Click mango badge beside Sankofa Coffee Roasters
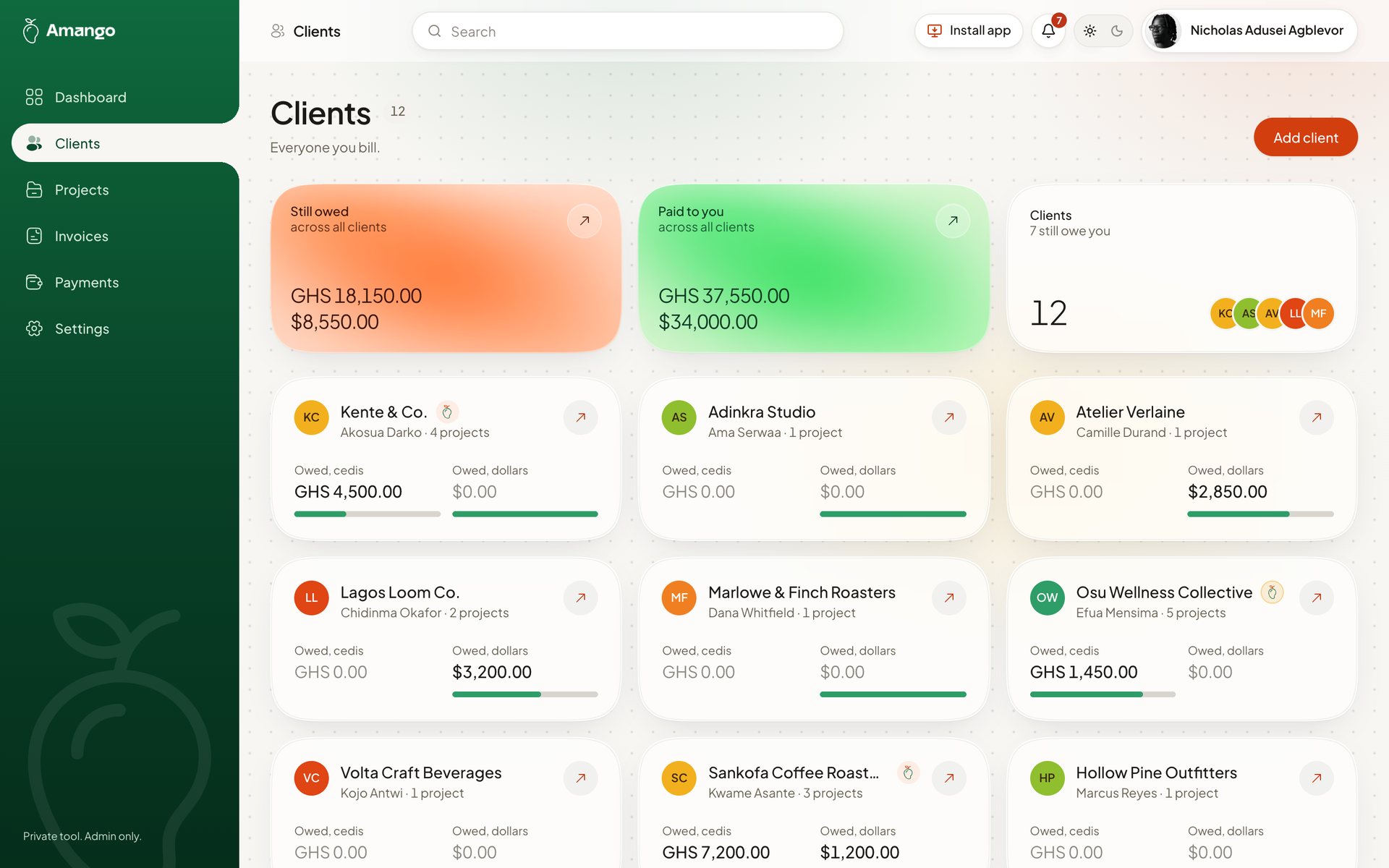 (908, 773)
